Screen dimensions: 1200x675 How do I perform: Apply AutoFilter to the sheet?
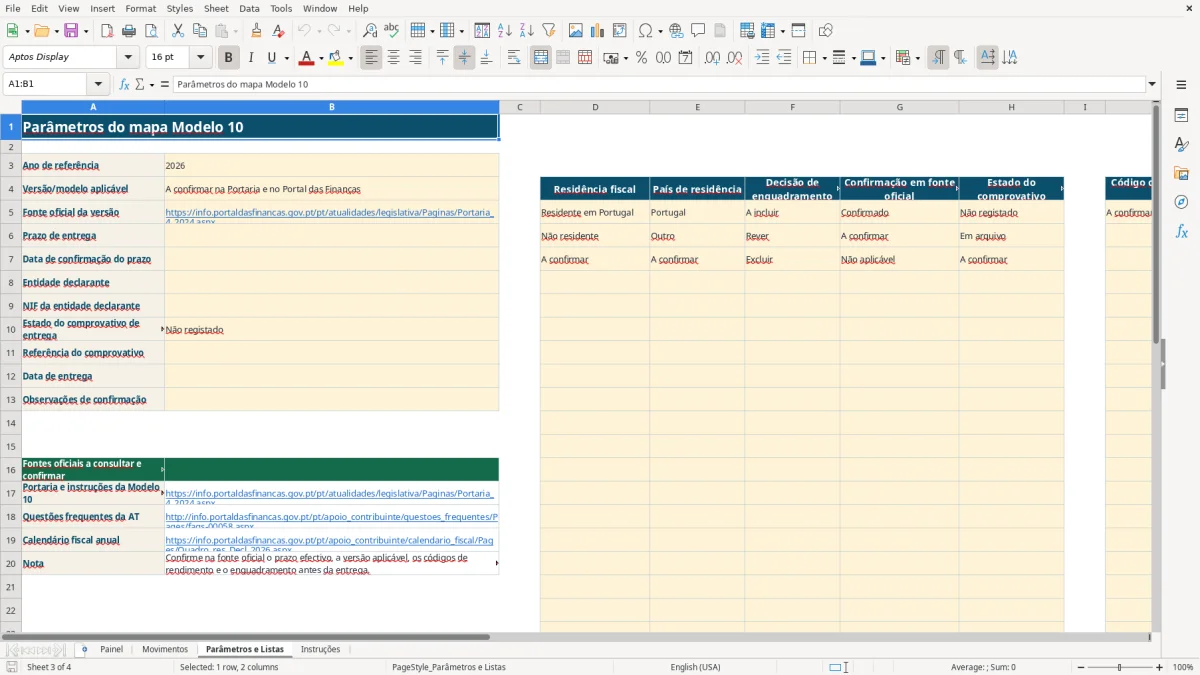click(548, 31)
